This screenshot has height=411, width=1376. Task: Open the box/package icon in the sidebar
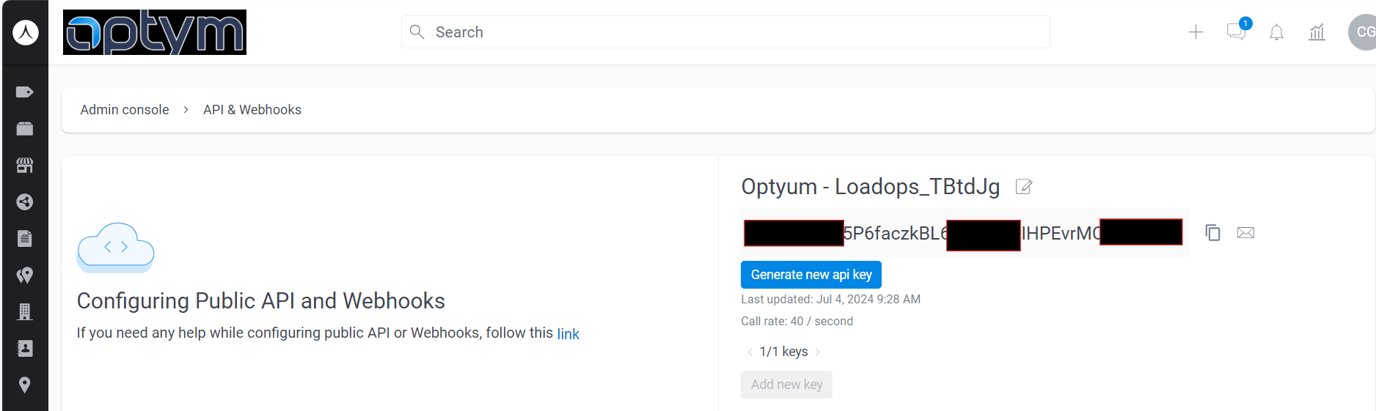point(25,128)
